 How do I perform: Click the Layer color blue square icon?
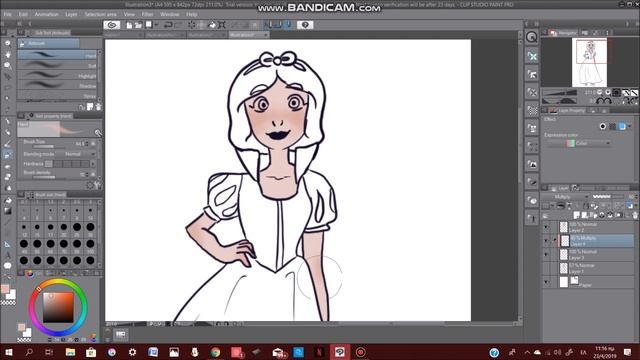[x=622, y=127]
